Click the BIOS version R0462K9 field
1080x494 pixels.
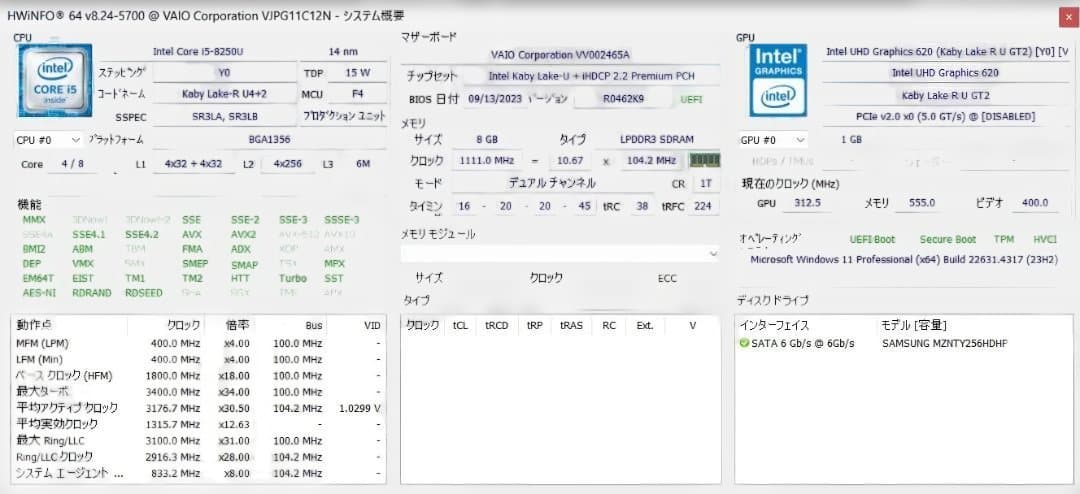pos(623,99)
